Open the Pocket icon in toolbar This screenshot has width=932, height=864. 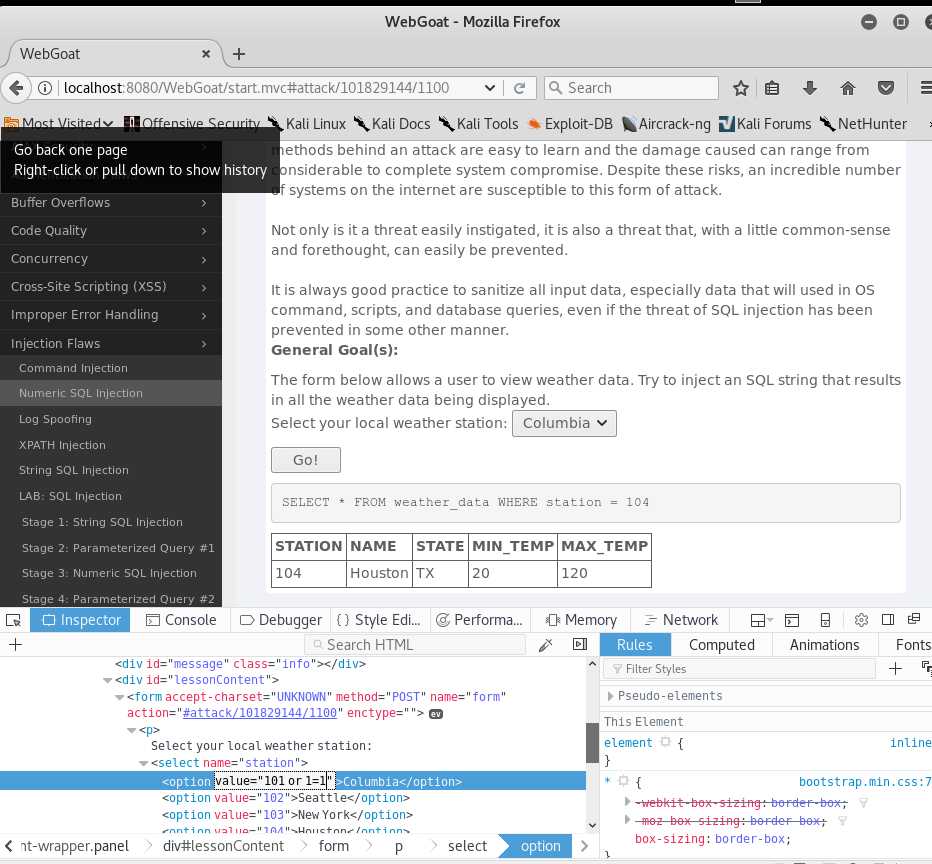(x=886, y=88)
